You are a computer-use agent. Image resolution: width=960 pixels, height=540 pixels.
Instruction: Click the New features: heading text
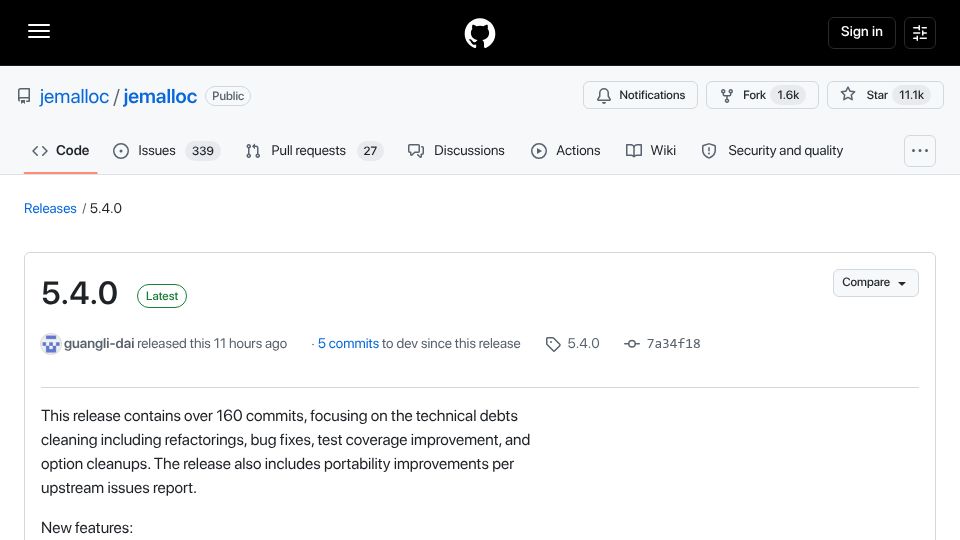pos(87,528)
